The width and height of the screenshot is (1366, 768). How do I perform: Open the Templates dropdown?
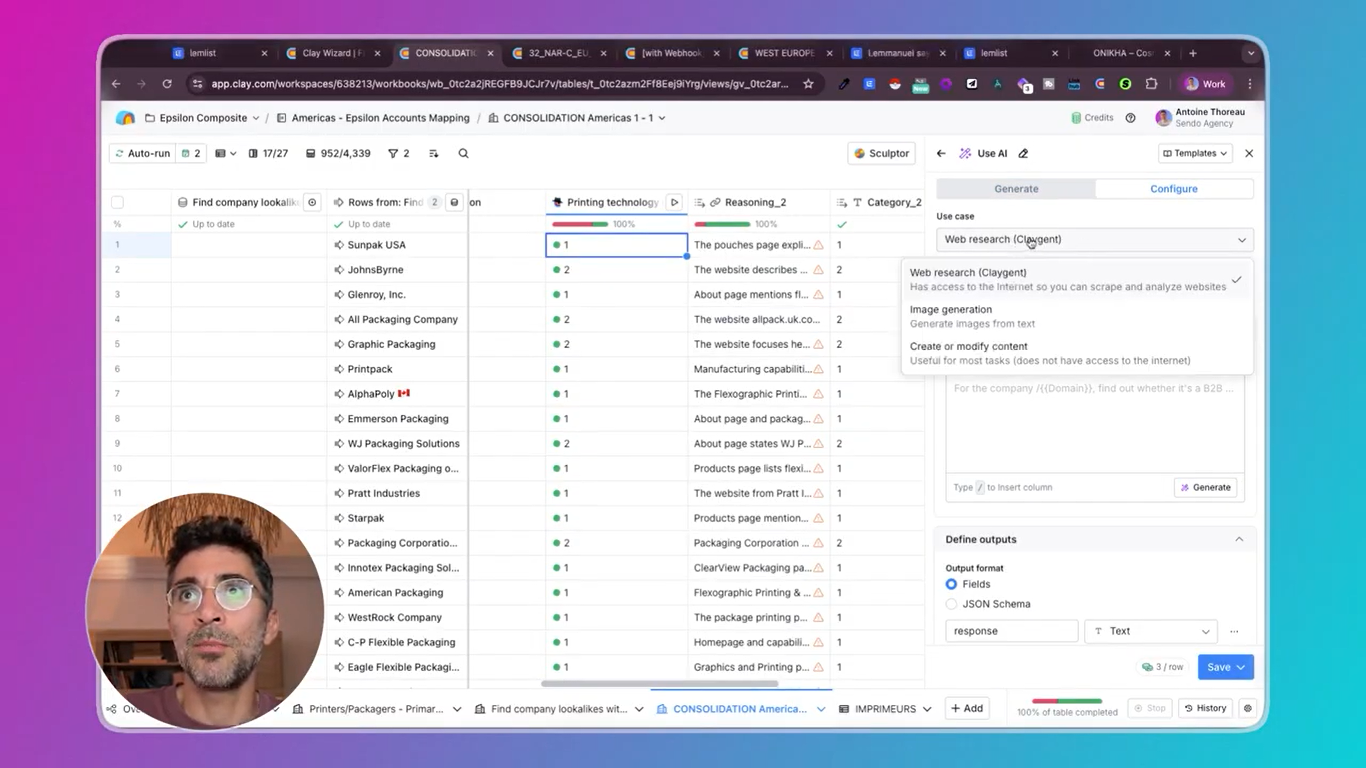tap(1195, 153)
